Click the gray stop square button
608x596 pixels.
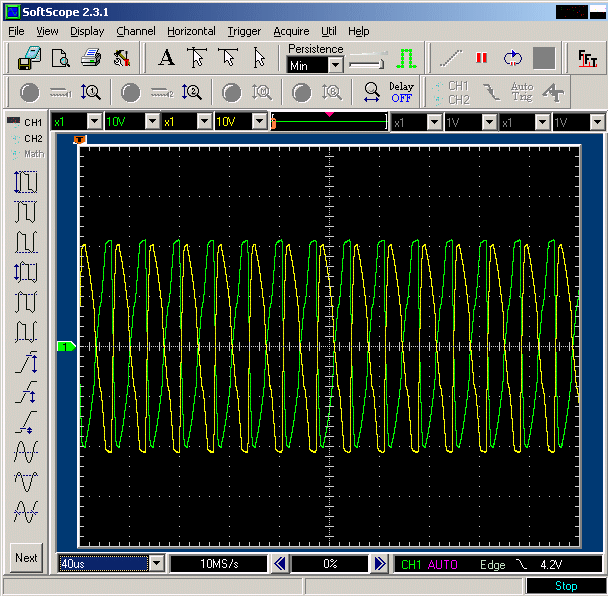[x=544, y=58]
